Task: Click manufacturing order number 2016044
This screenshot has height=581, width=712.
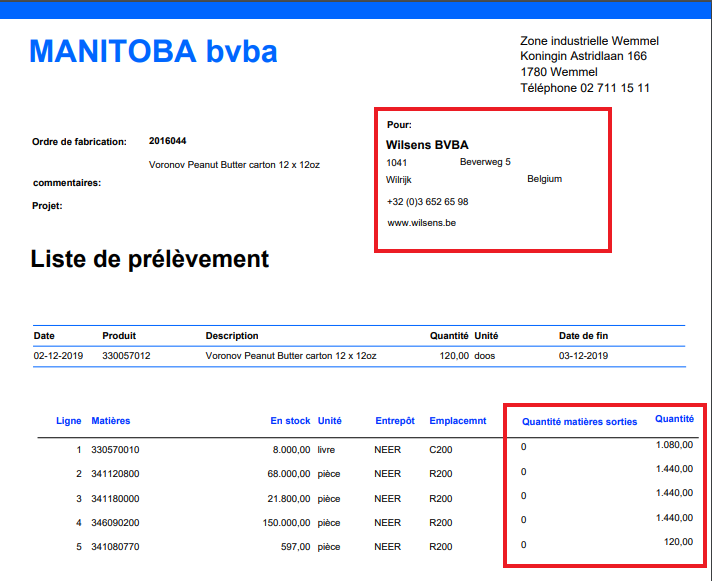Action: point(168,141)
